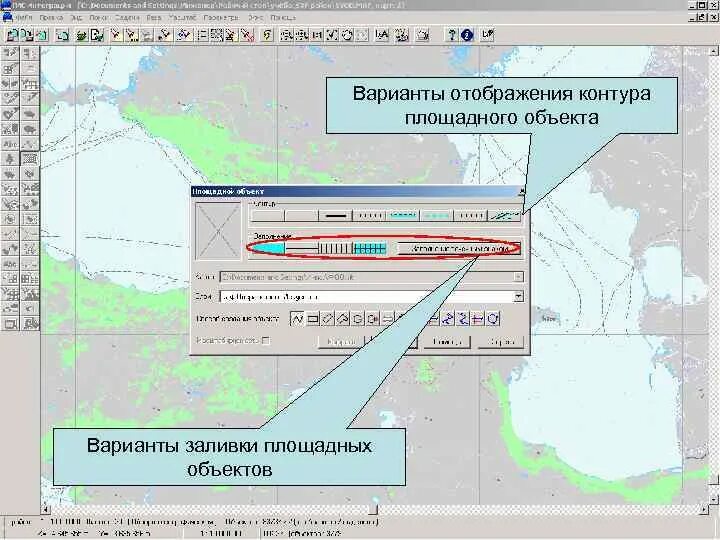Select the first empty contour style button
Image resolution: width=720 pixels, height=540 pixels.
click(x=268, y=215)
